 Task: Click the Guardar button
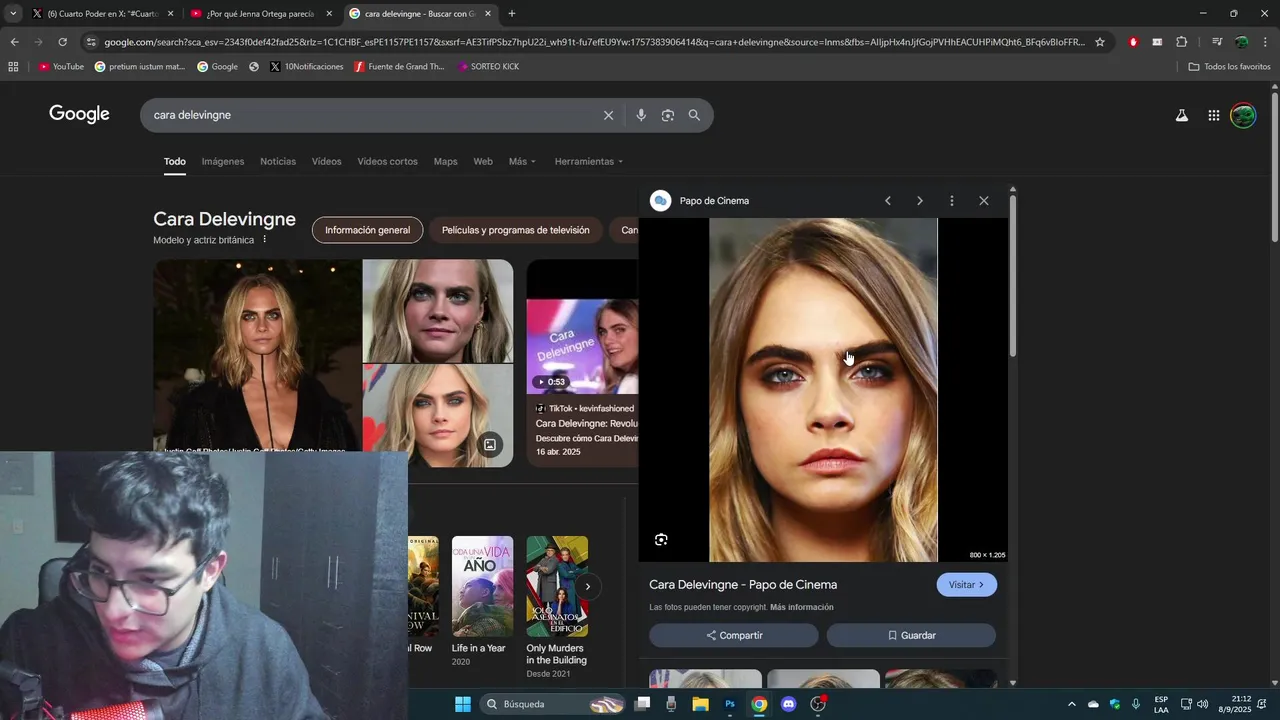pos(911,636)
